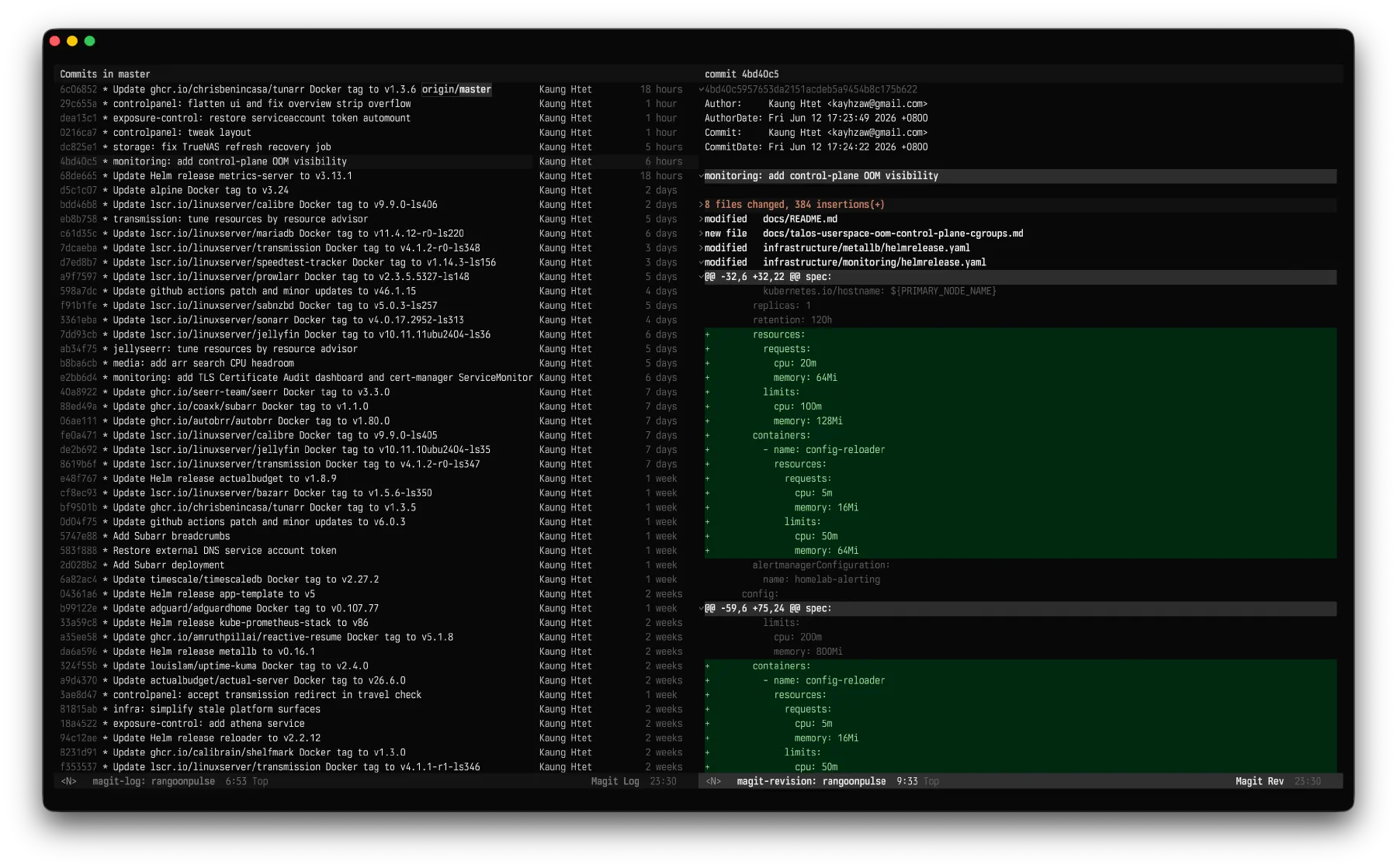
Task: Click the 'Magit Rev' mode name
Action: point(1260,782)
